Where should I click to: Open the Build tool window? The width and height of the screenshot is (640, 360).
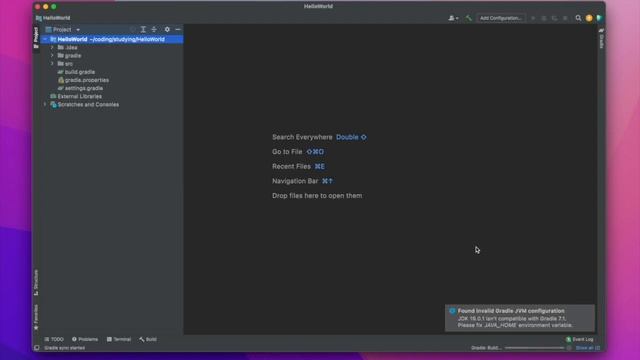pyautogui.click(x=148, y=339)
